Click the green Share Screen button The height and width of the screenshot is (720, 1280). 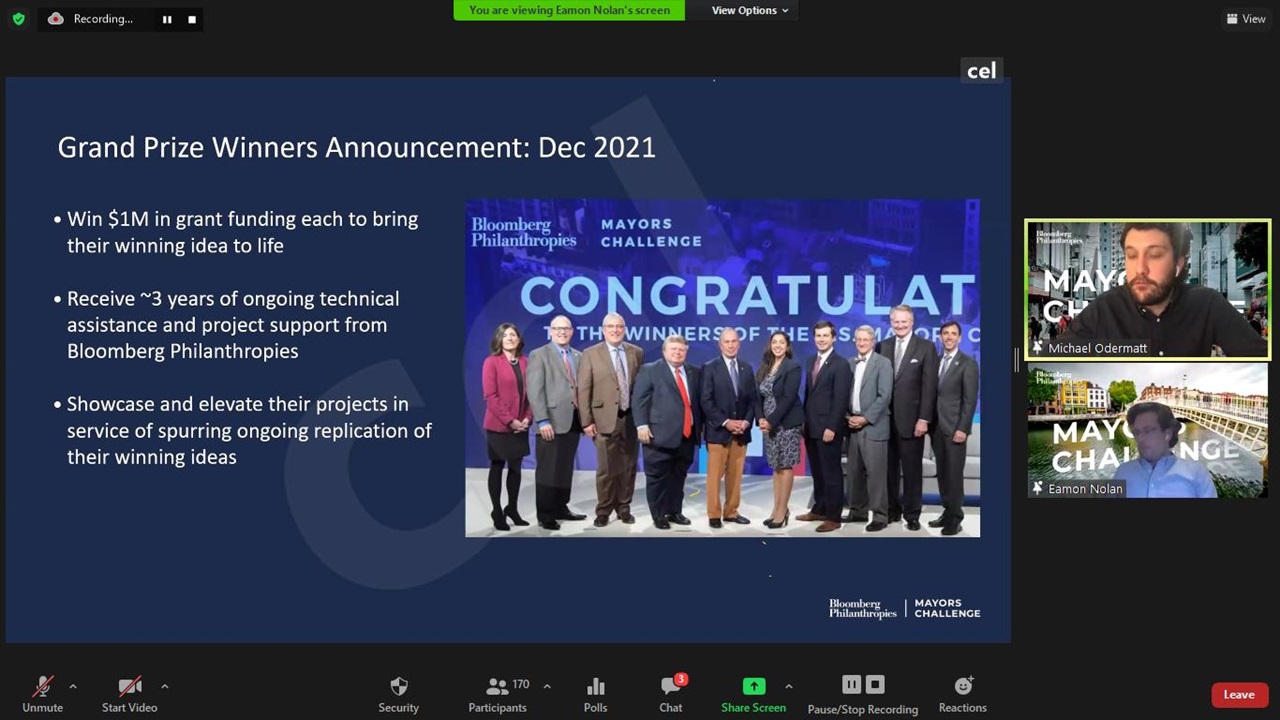coord(753,693)
